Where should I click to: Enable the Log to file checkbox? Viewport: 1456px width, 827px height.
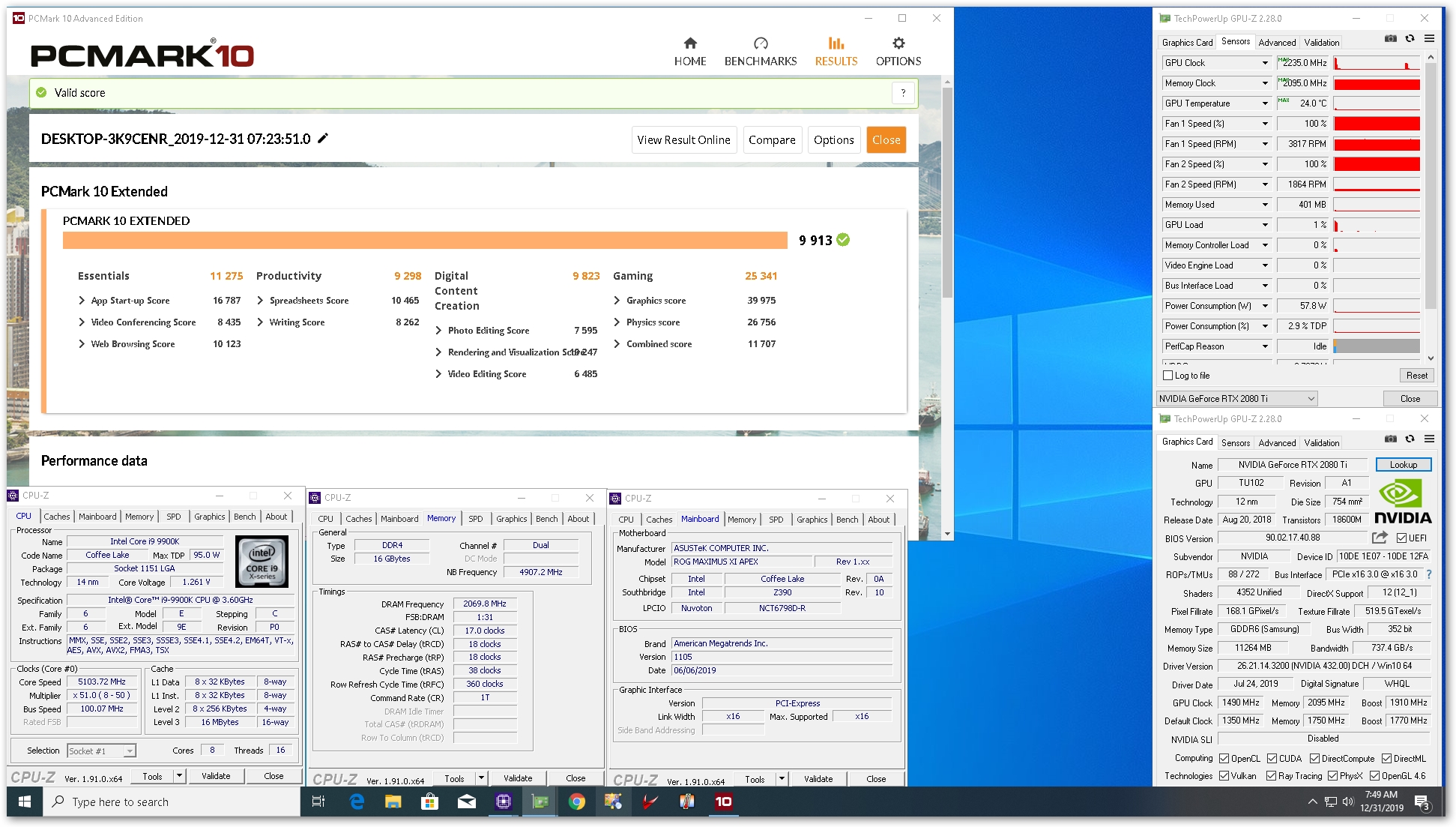tap(1167, 376)
